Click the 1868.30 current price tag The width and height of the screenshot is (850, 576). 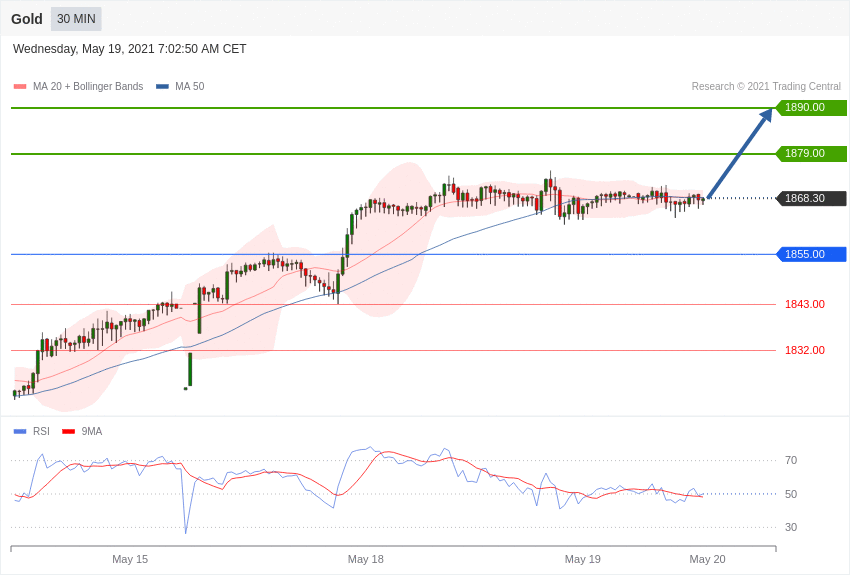(x=812, y=198)
